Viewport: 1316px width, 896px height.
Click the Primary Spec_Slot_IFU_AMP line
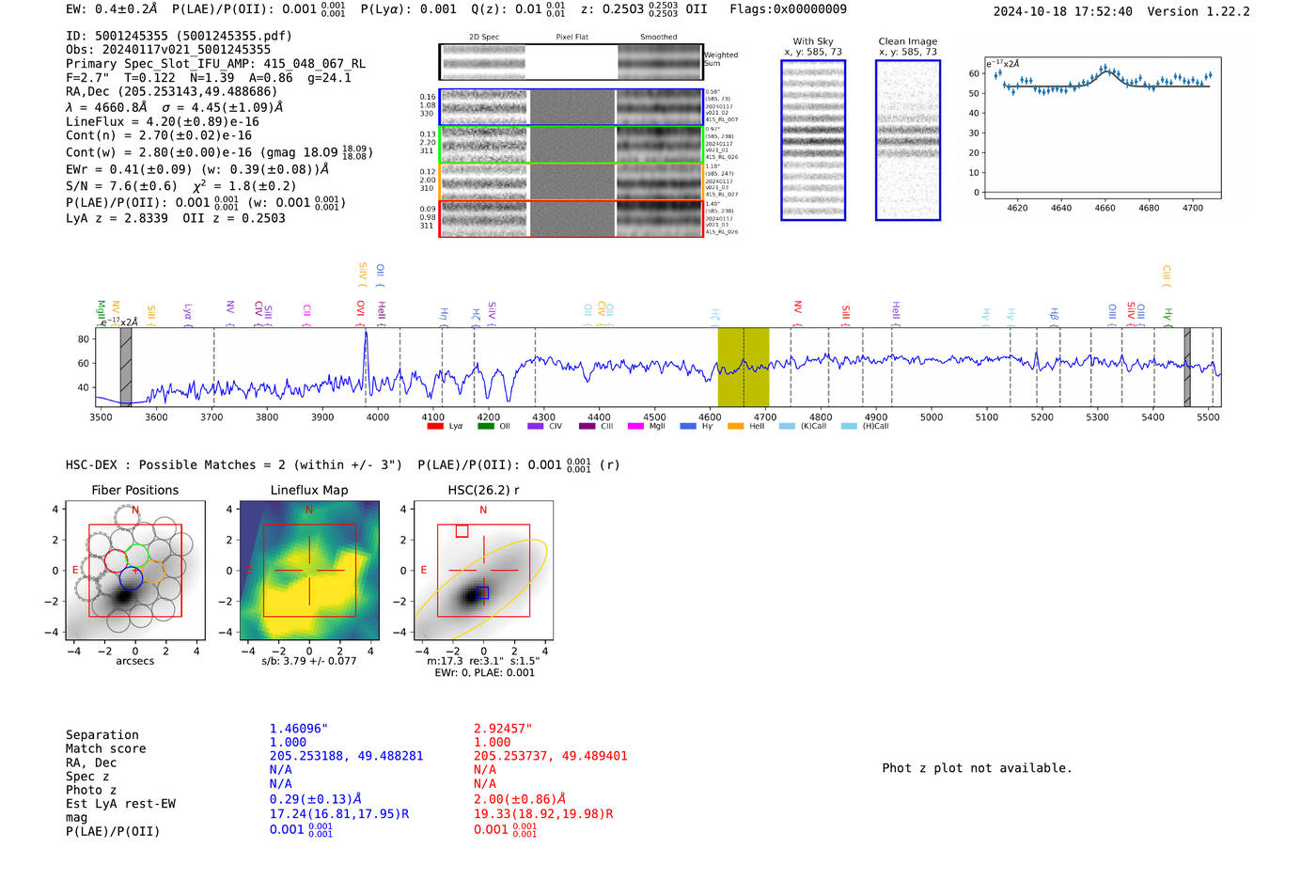pyautogui.click(x=216, y=64)
